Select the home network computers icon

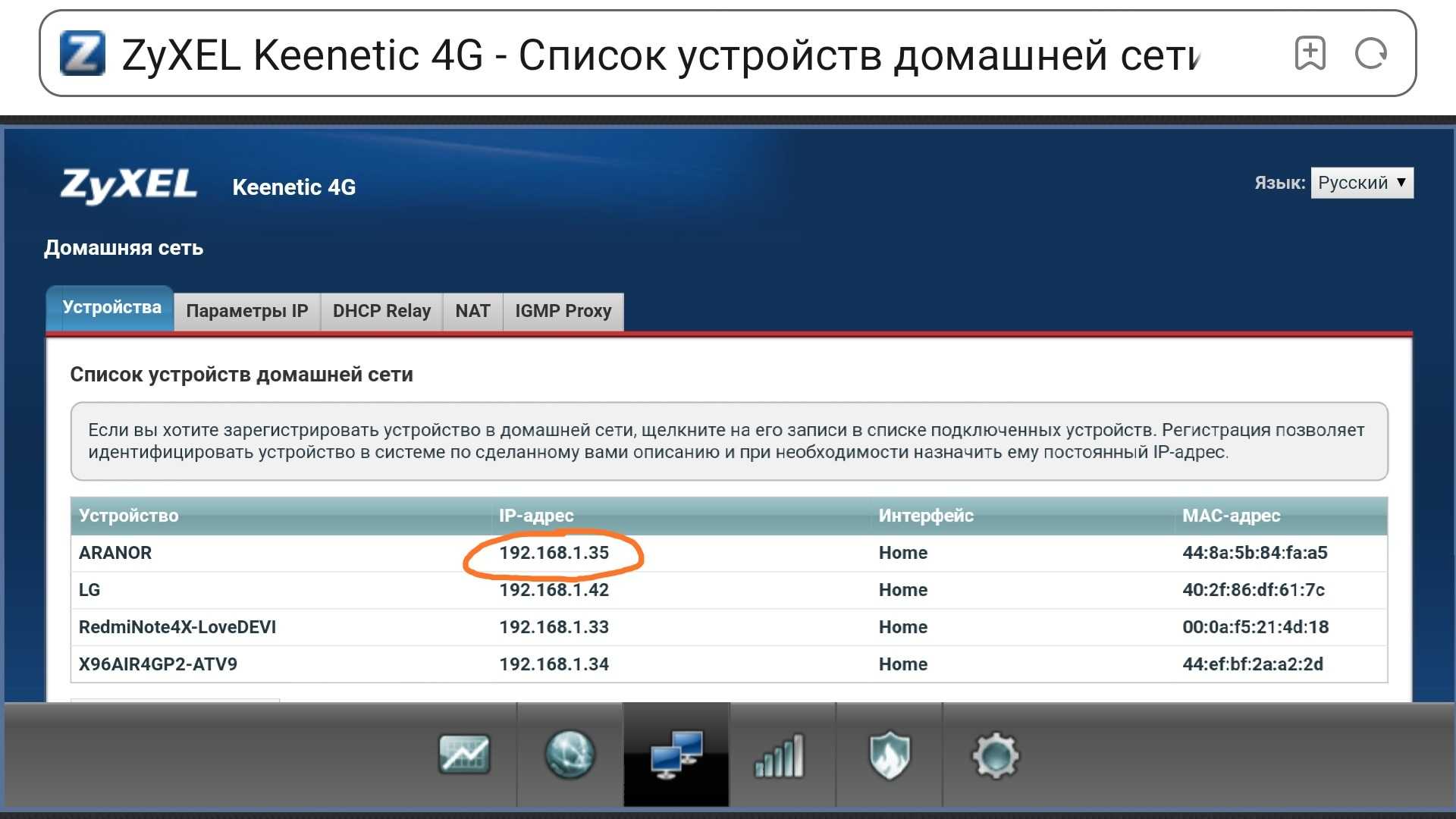[x=676, y=755]
